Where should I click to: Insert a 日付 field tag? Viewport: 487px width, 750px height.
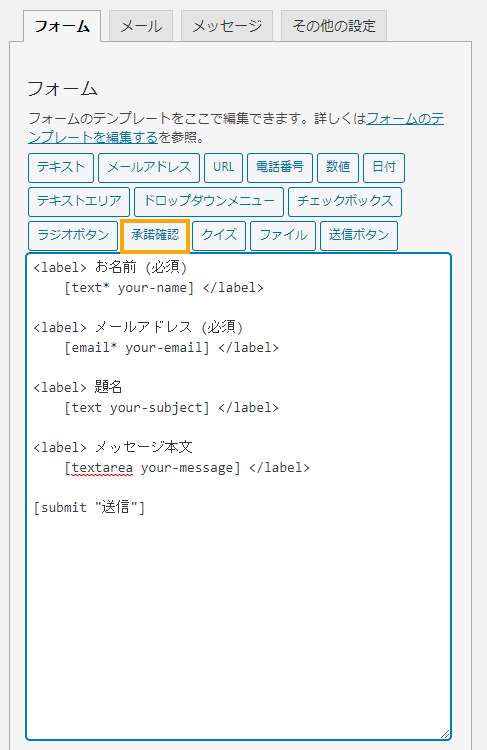click(384, 168)
